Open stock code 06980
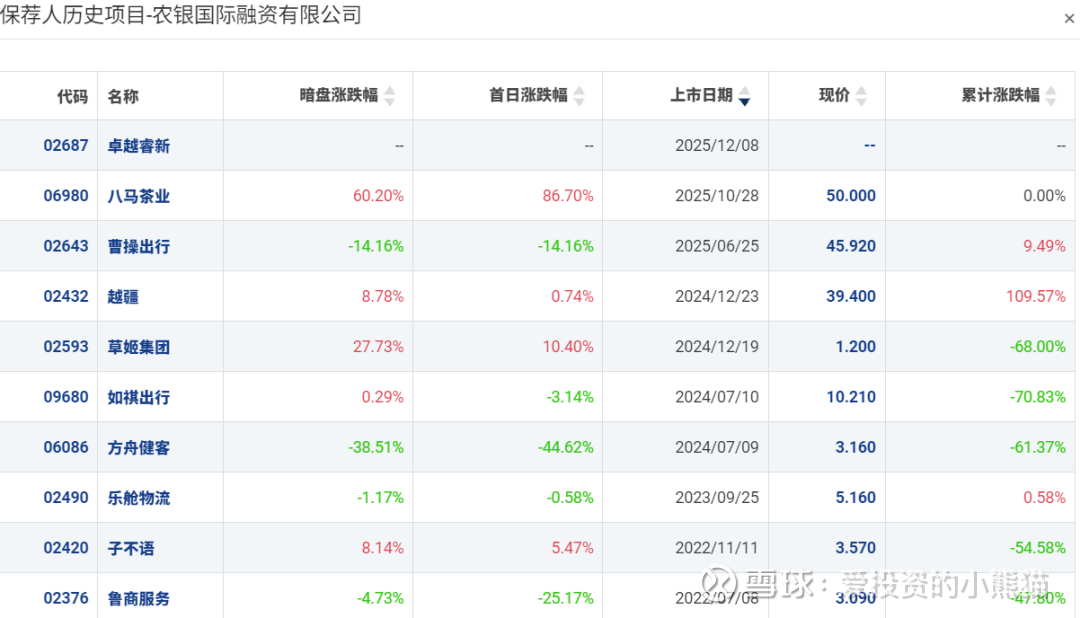This screenshot has height=618, width=1080. tap(66, 196)
